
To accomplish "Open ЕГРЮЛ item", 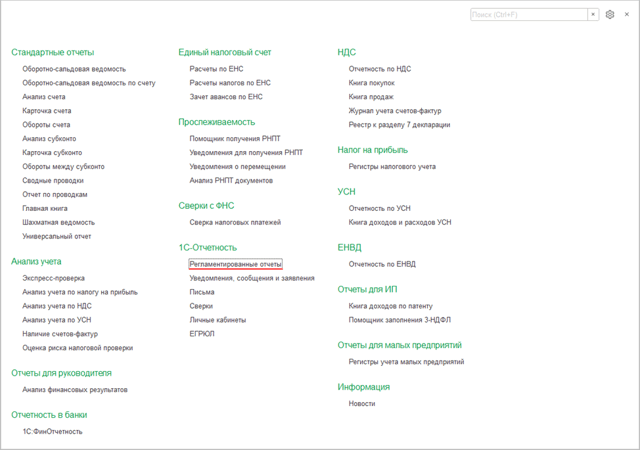I will 202,334.
